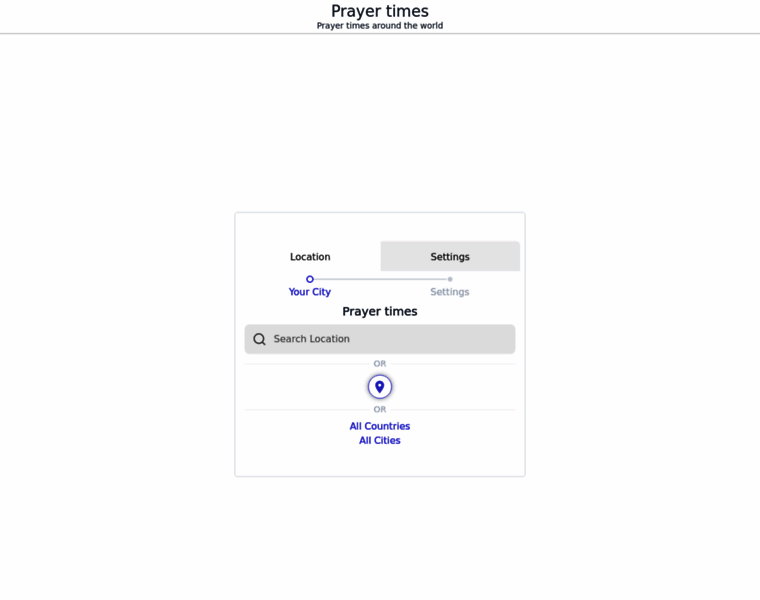The width and height of the screenshot is (760, 600).
Task: Click the page title Prayer times header
Action: (x=380, y=11)
